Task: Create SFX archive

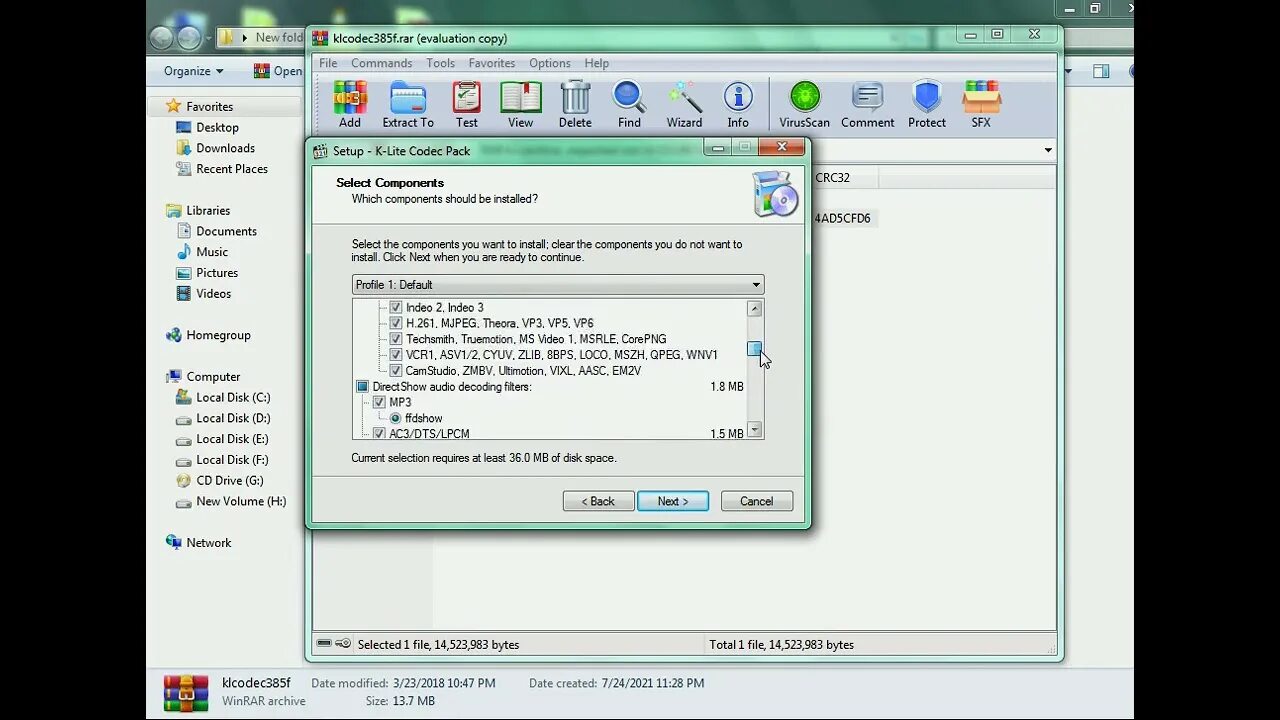Action: click(981, 105)
